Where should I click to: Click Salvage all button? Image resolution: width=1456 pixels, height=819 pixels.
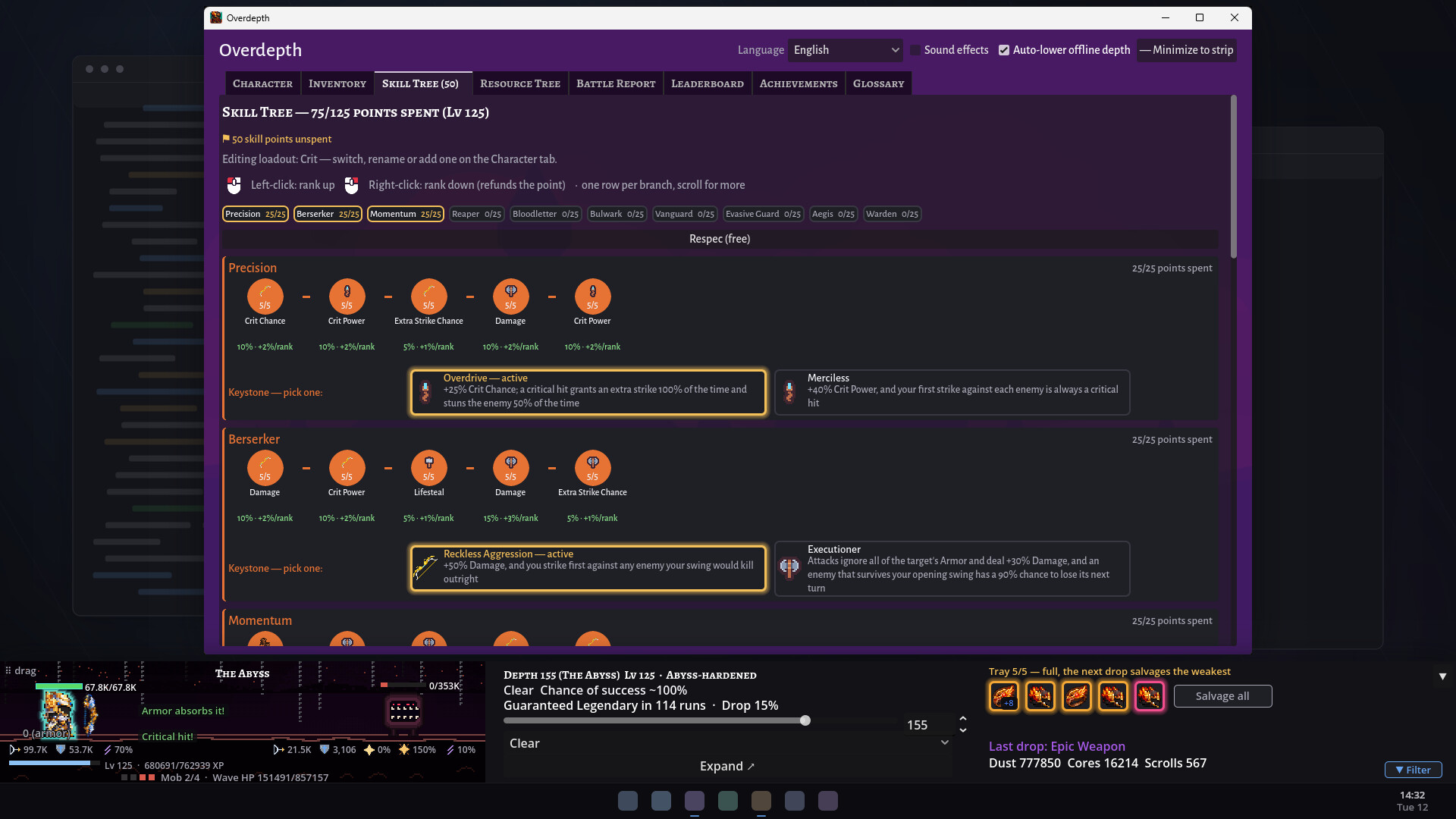[x=1222, y=696]
